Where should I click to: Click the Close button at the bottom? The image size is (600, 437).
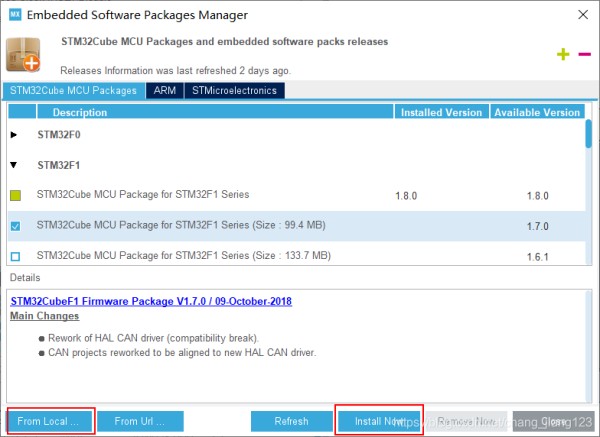click(x=553, y=421)
